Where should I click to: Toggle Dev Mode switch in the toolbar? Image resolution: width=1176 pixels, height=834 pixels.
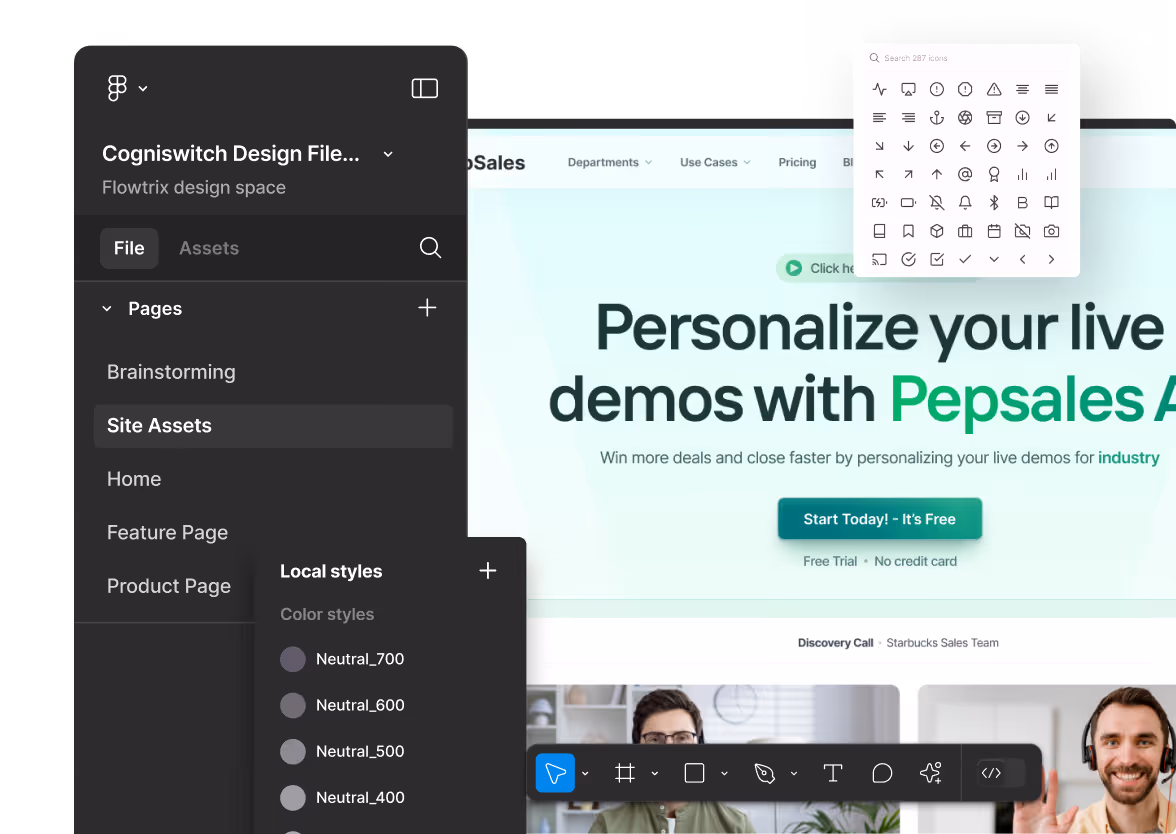coord(1002,772)
